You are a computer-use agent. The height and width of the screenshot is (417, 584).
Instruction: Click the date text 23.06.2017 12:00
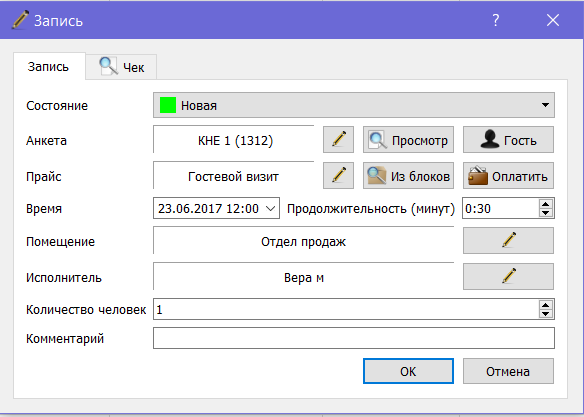[x=208, y=208]
